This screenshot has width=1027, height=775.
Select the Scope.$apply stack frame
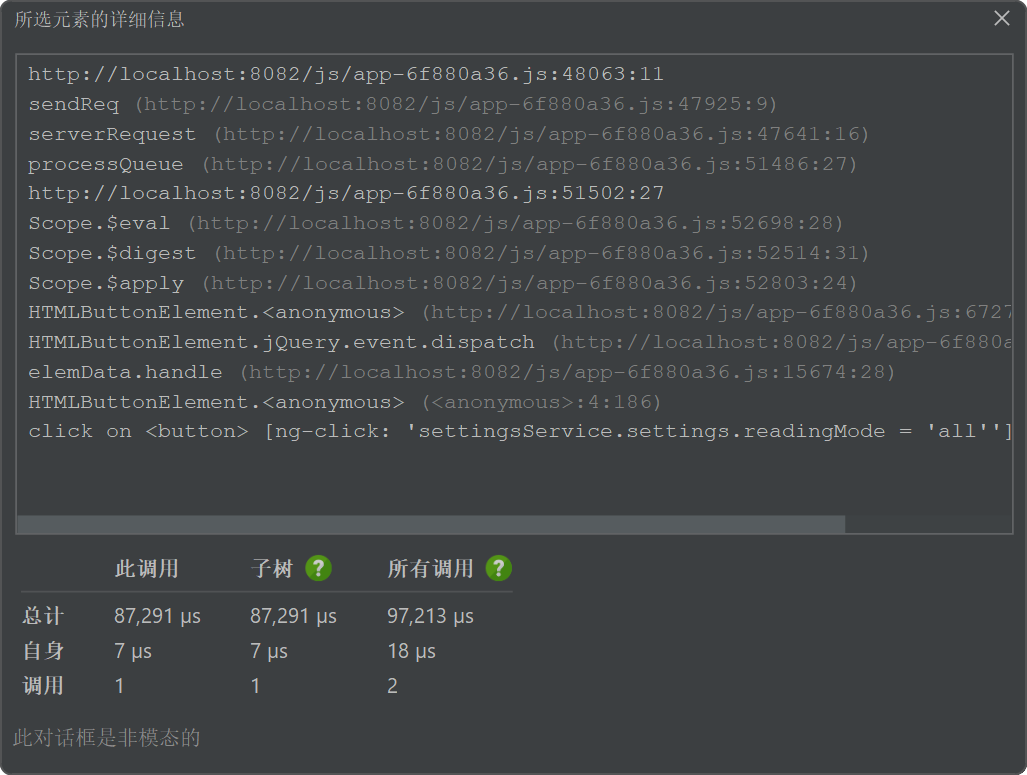[442, 283]
